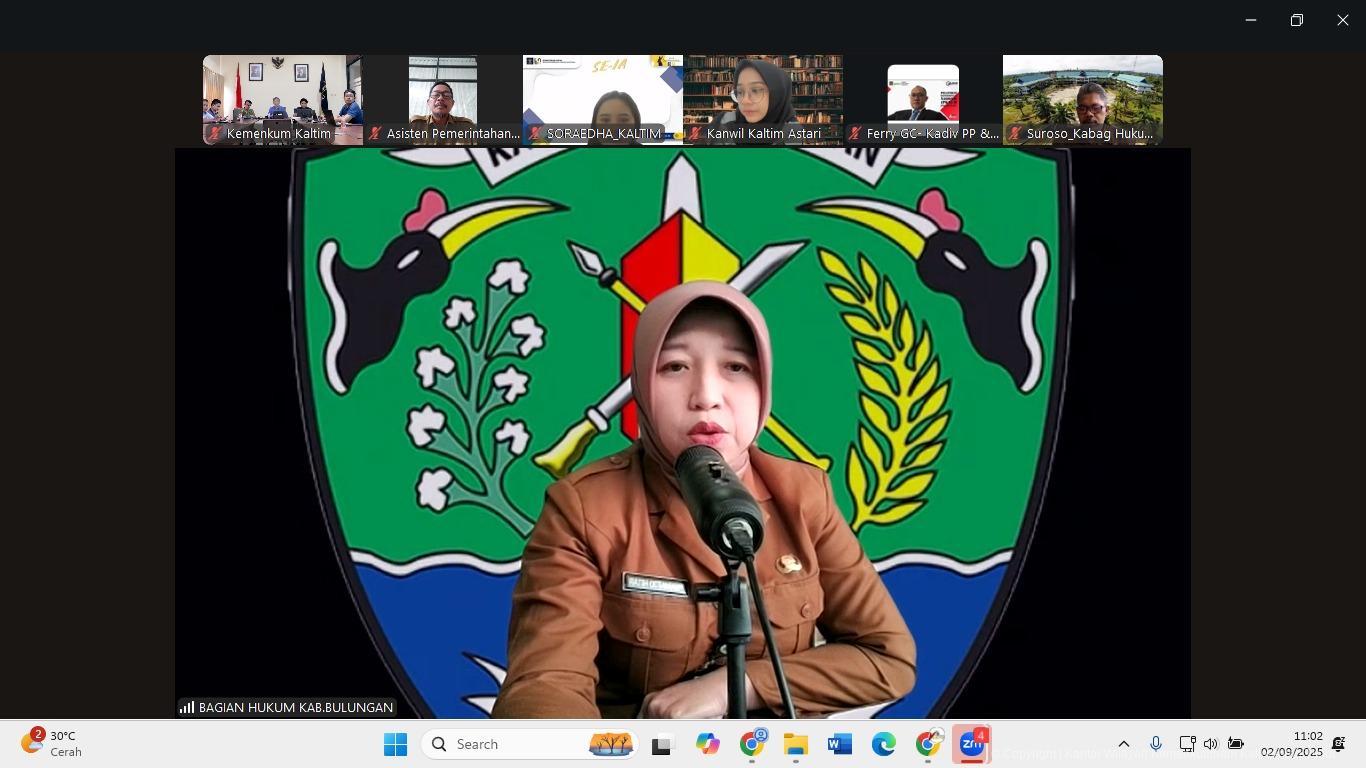Viewport: 1366px width, 768px height.
Task: Open the Windows Start menu
Action: tap(395, 744)
